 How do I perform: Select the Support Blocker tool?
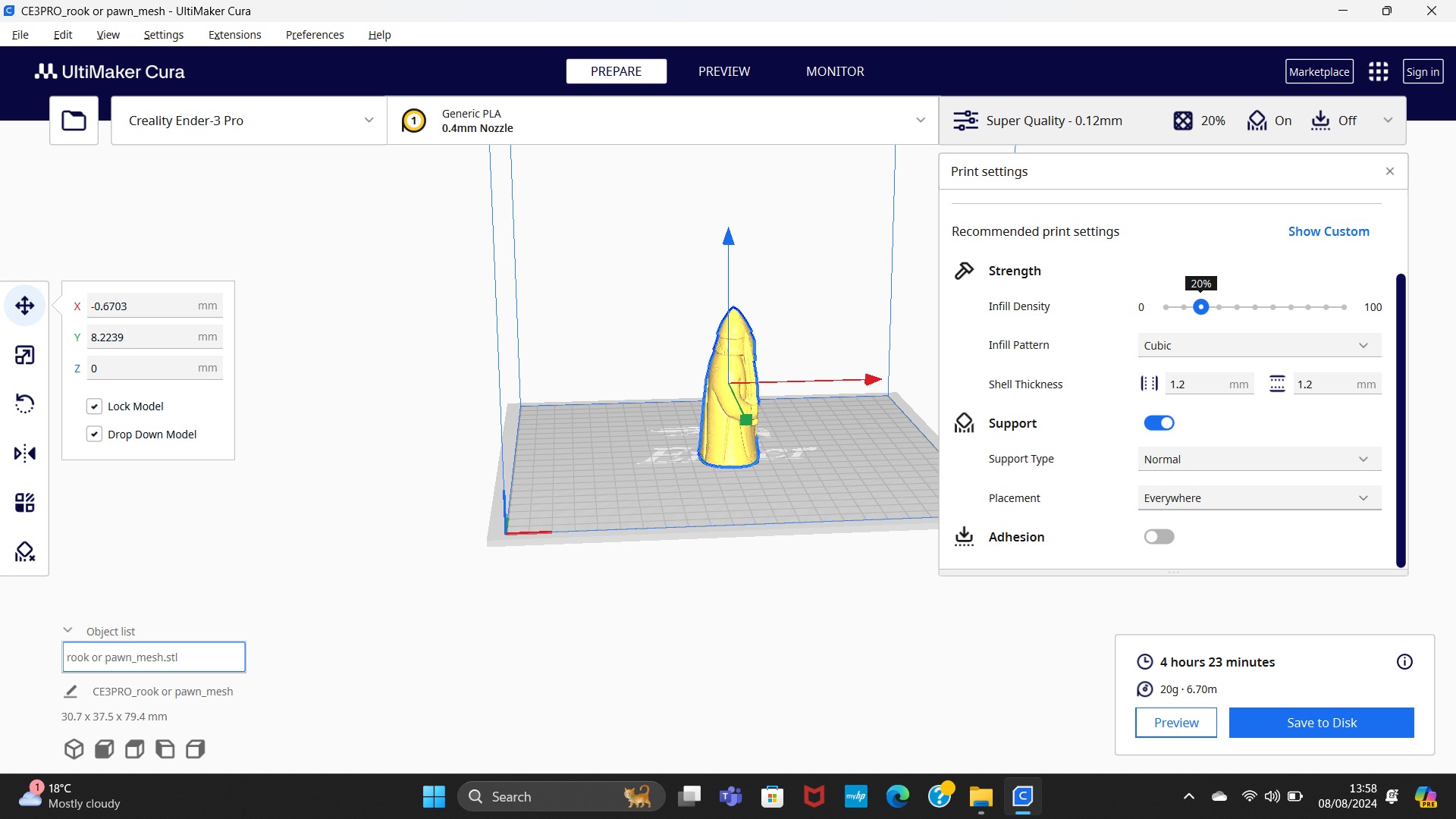click(x=24, y=551)
